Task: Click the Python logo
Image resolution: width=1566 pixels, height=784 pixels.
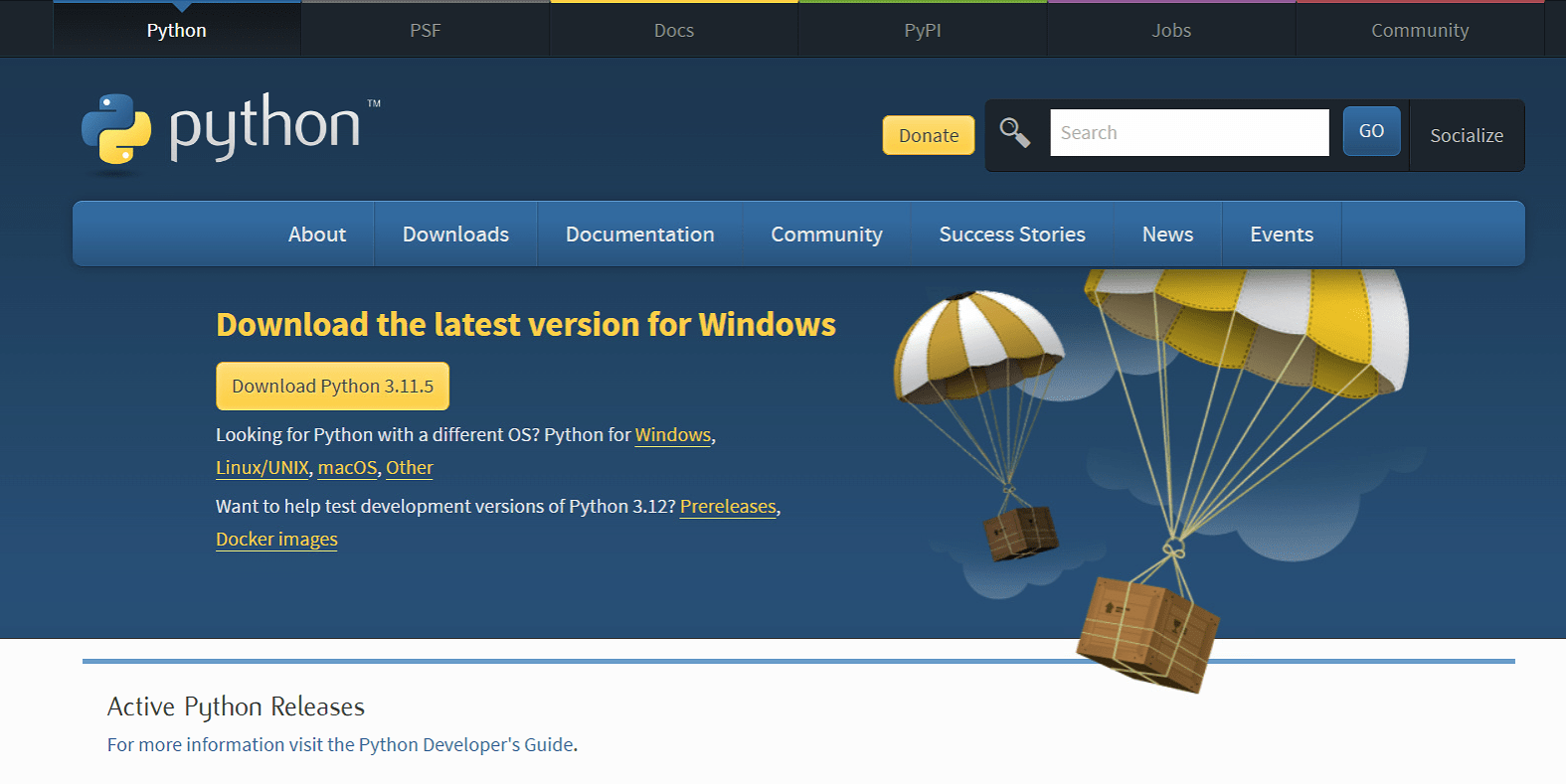Action: pyautogui.click(x=229, y=130)
